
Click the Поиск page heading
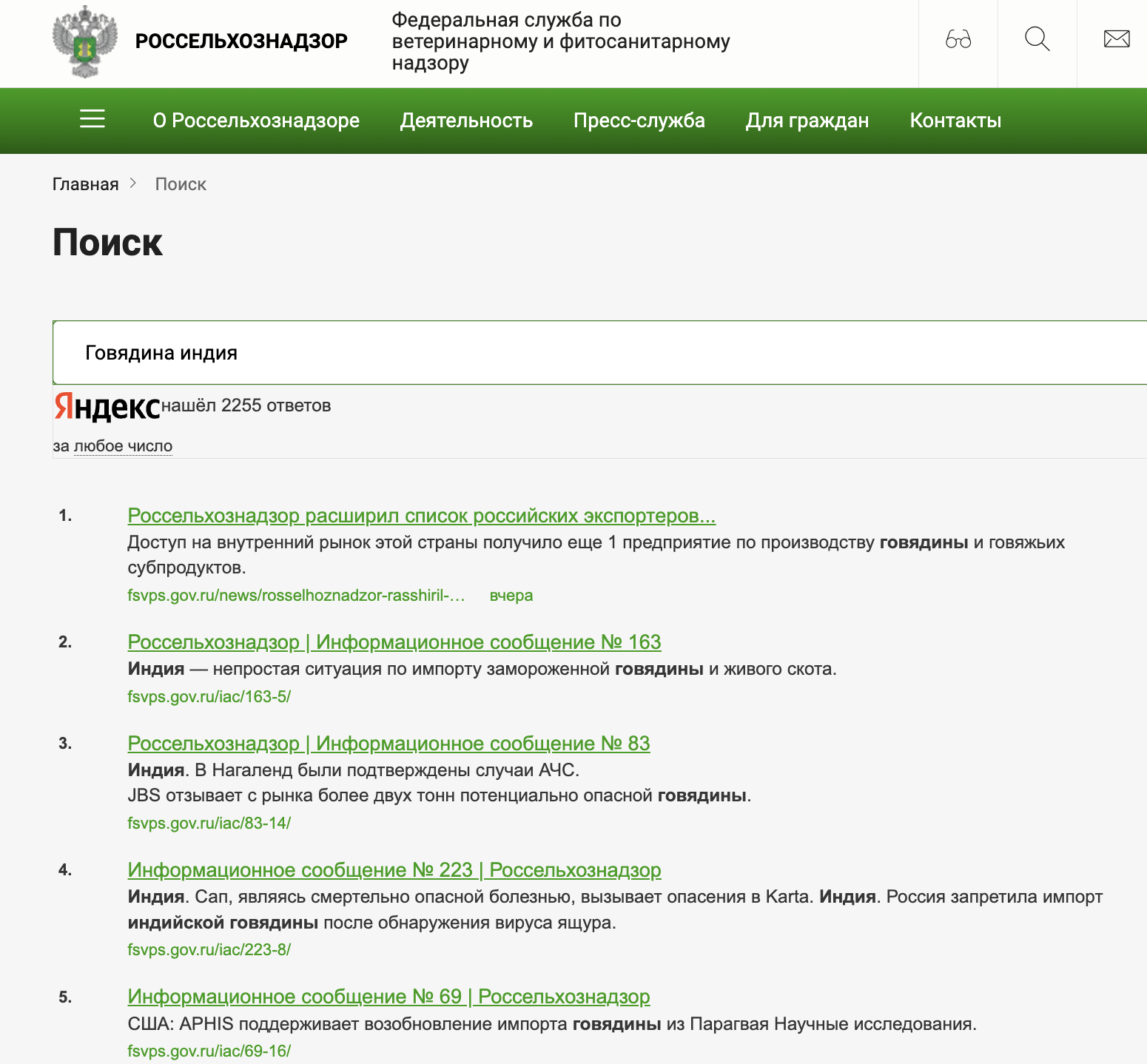tap(107, 243)
